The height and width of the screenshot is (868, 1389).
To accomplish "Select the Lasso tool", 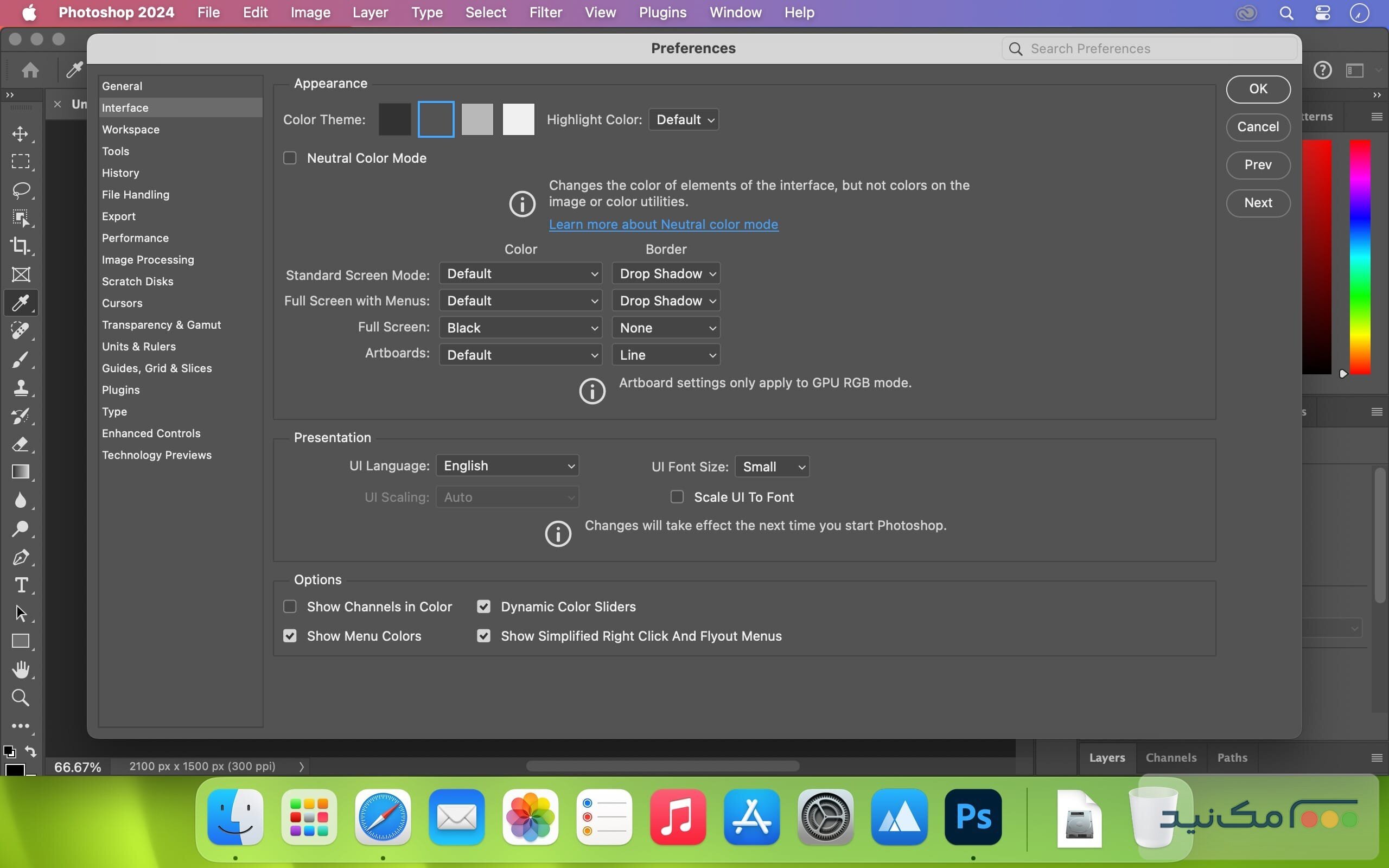I will tap(21, 189).
